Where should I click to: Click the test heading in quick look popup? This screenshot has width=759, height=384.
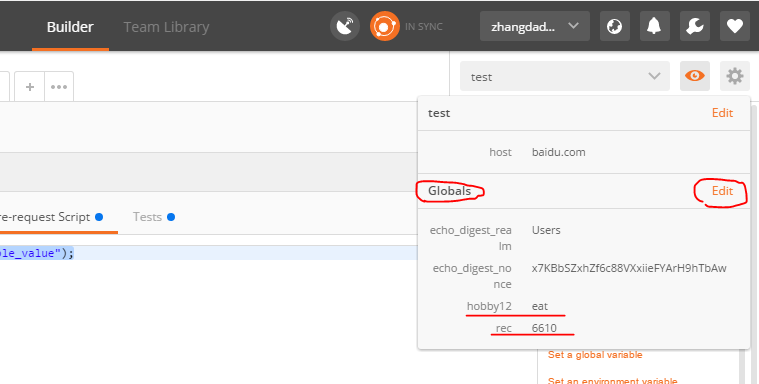pyautogui.click(x=439, y=113)
